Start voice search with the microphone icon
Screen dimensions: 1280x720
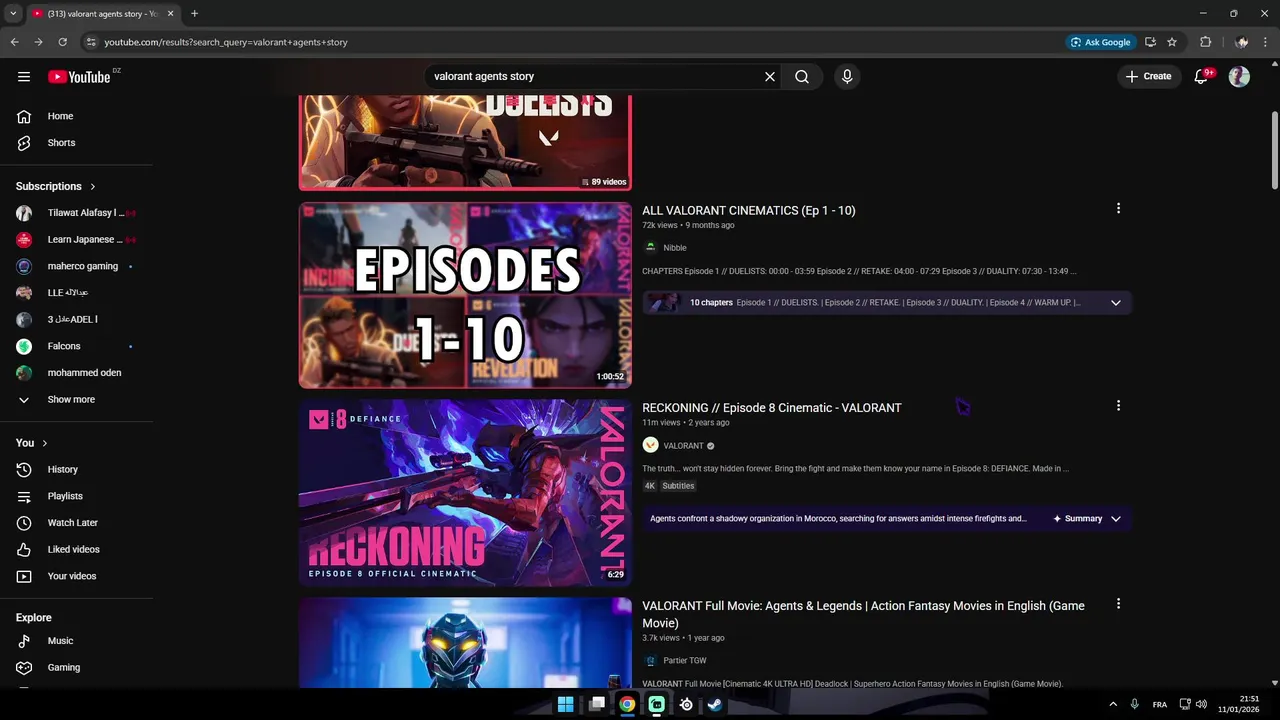(847, 76)
